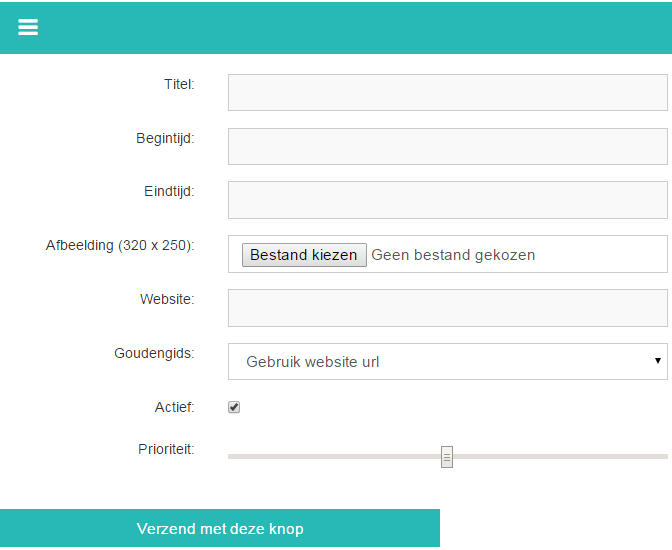Select the Website input field
Viewport: 672px width, 550px height.
(447, 308)
